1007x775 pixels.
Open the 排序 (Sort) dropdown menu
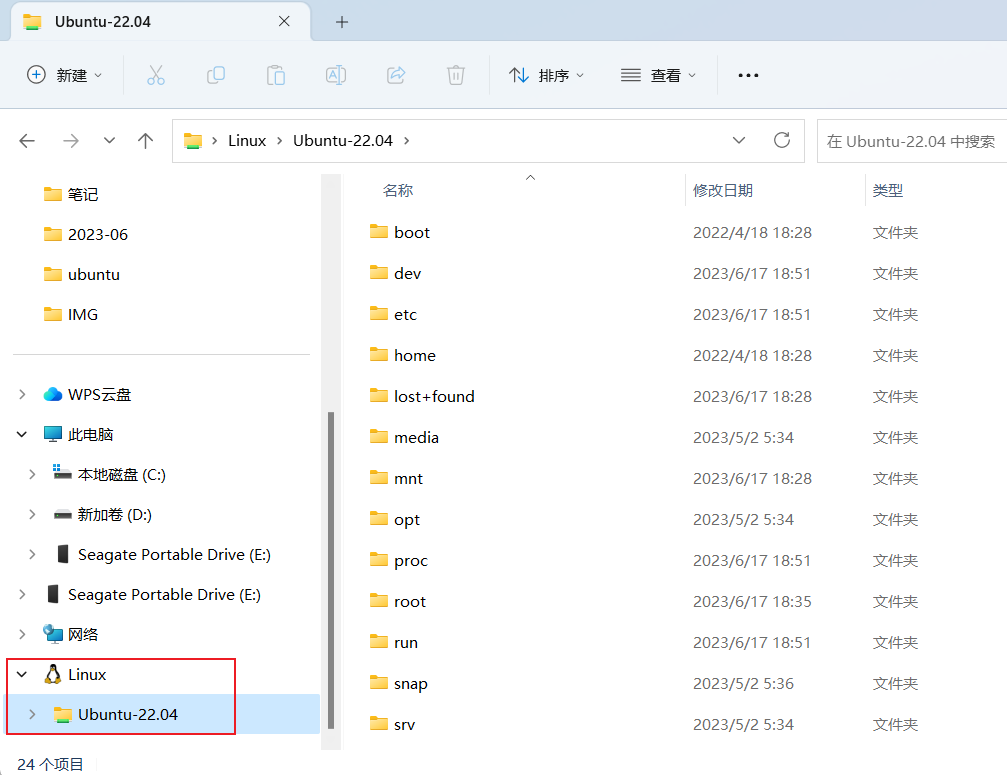[547, 75]
